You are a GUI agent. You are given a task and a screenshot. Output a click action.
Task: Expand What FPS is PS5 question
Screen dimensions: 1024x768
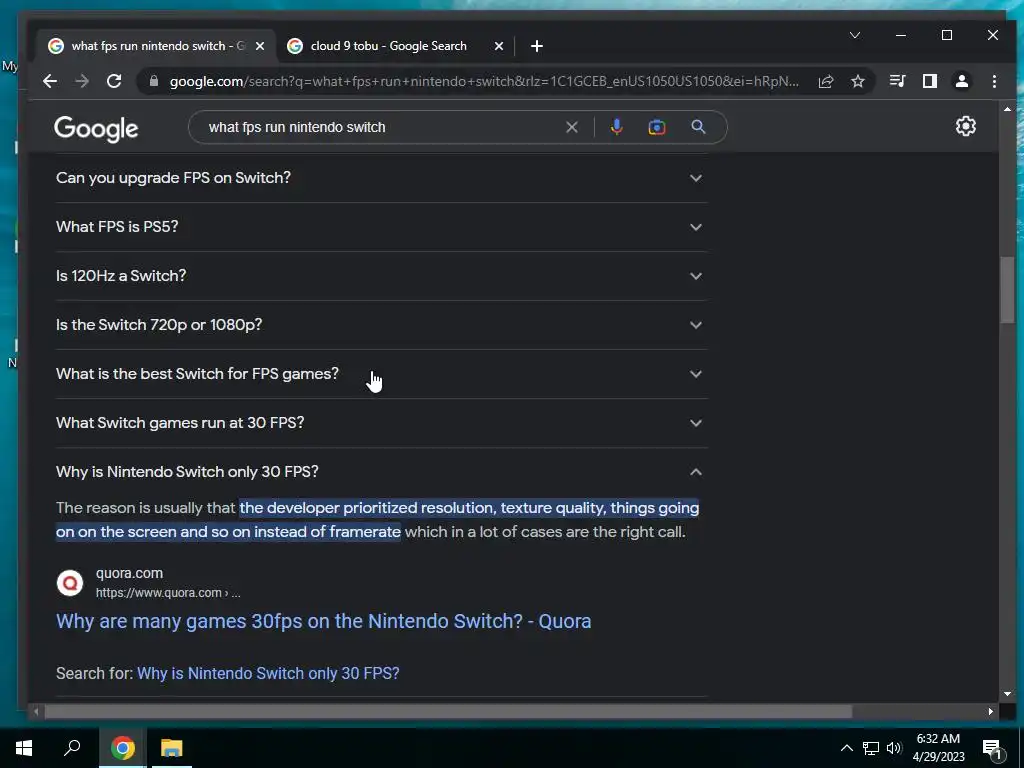coord(381,227)
